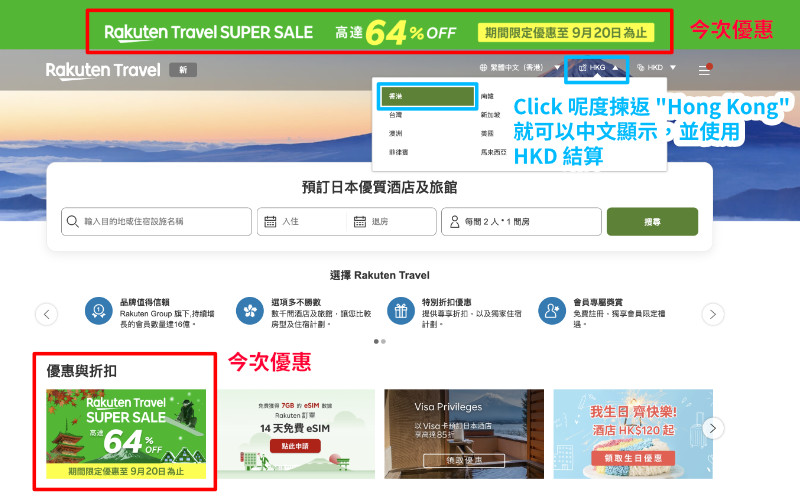This screenshot has width=800, height=497.
Task: Click the check-out calendar icon
Action: [x=360, y=221]
